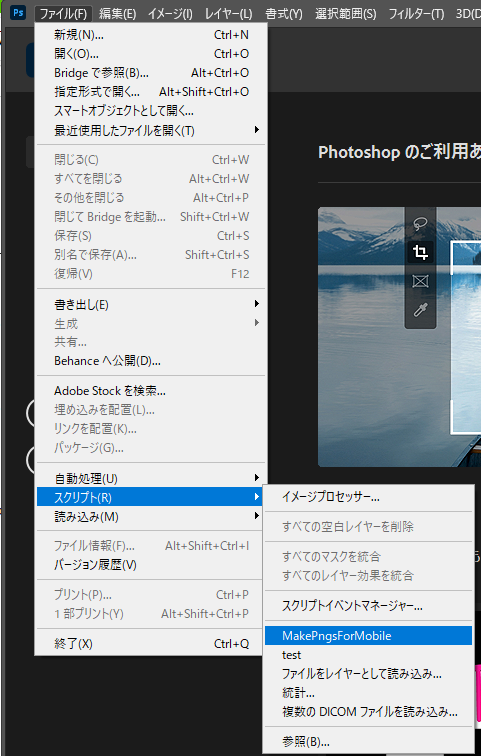Viewport: 481px width, 756px height.
Task: Choose 参照(B)... to browse scripts
Action: point(369,742)
